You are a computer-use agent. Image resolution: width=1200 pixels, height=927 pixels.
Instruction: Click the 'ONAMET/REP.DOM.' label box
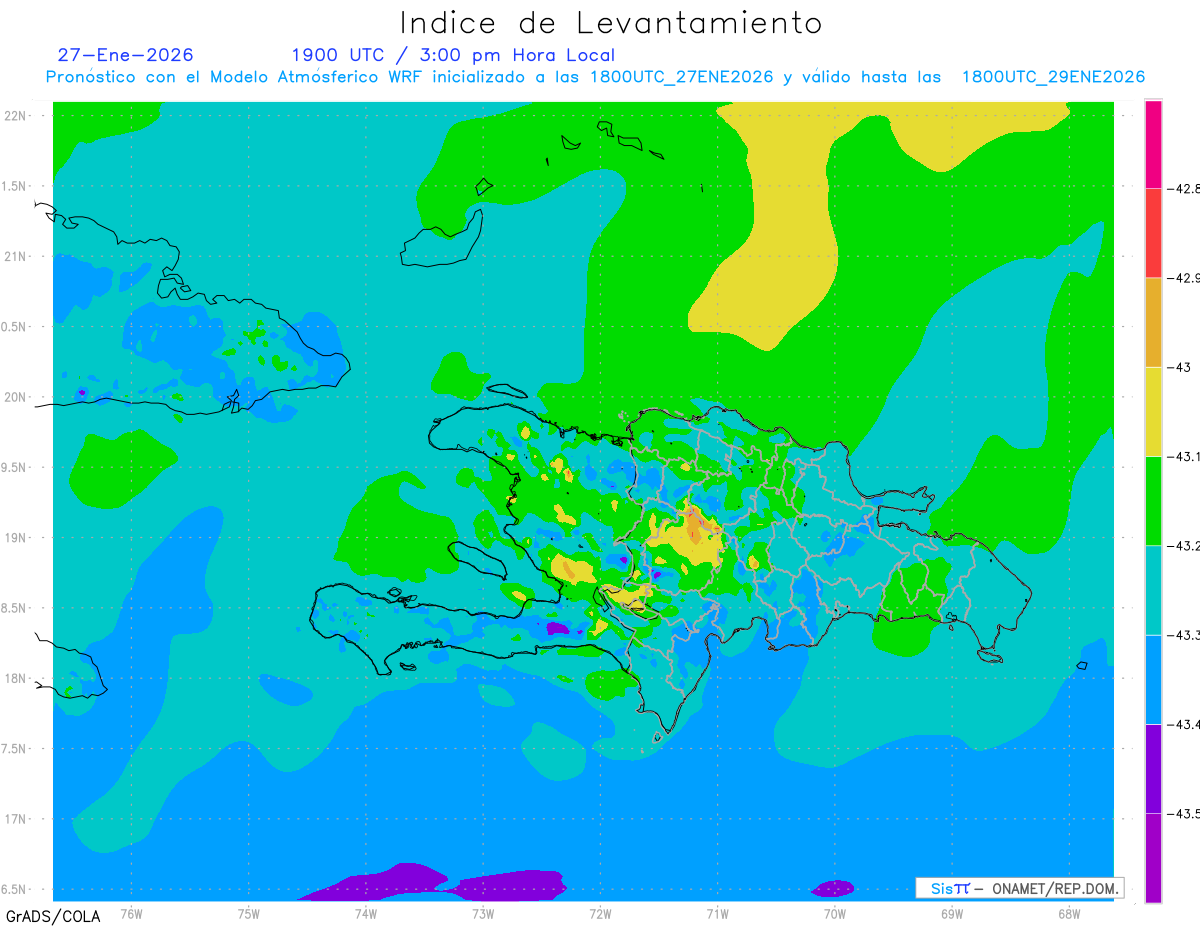(1019, 888)
